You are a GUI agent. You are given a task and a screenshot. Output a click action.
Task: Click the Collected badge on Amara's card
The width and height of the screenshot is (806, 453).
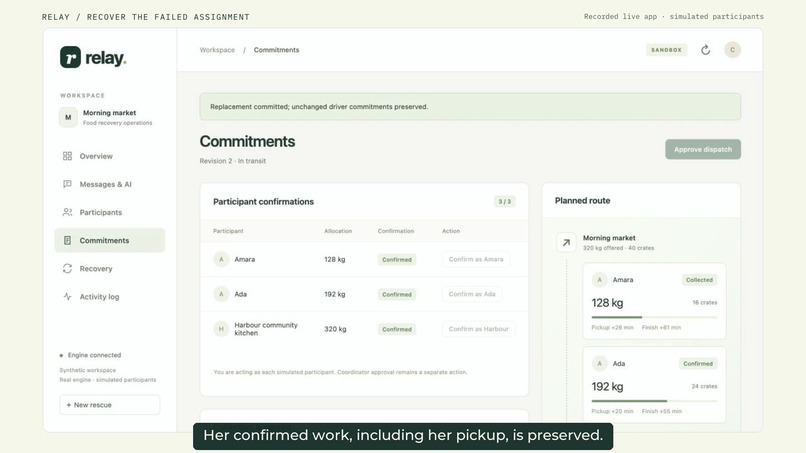click(x=699, y=280)
